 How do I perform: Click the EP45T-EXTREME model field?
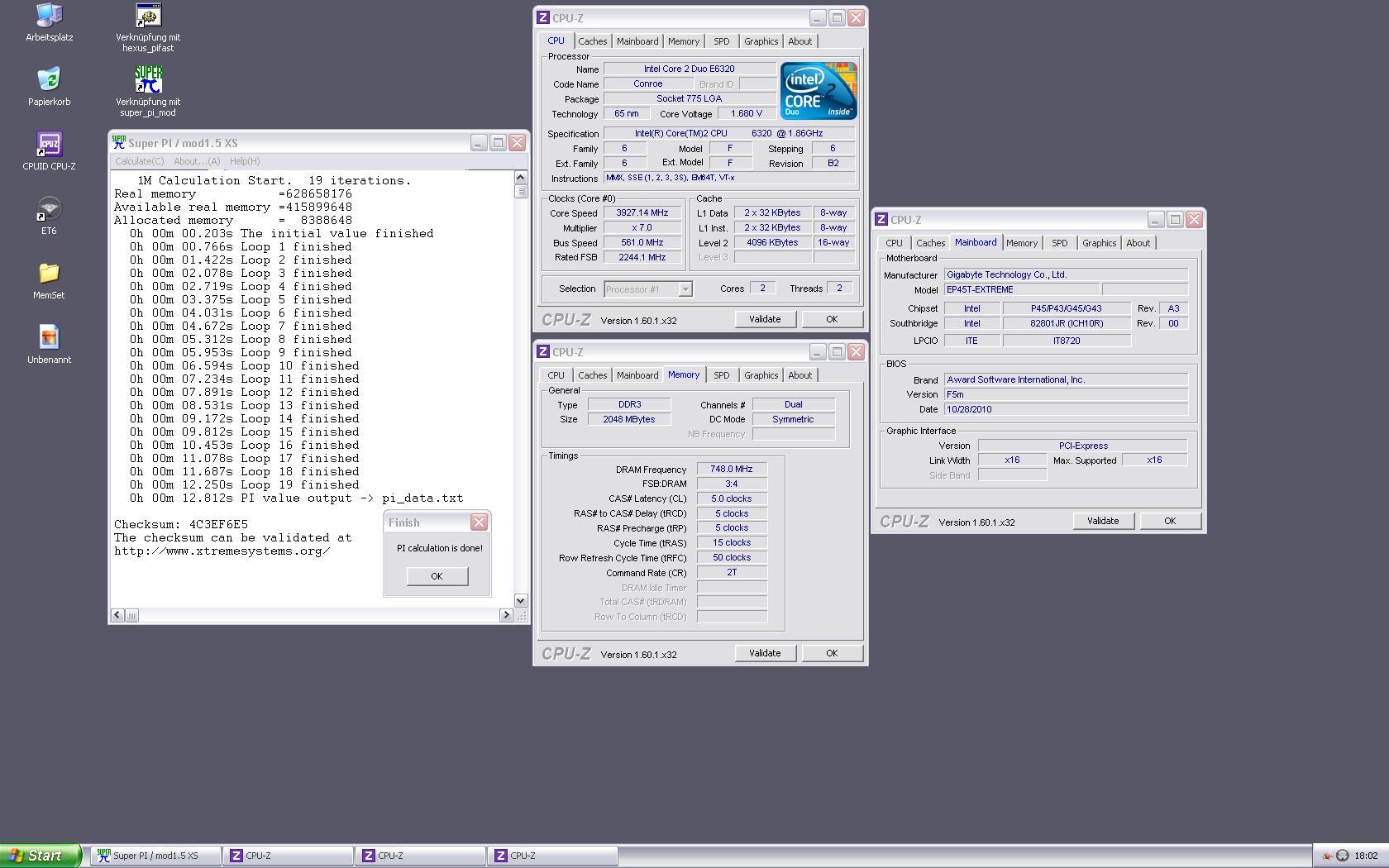click(x=1022, y=289)
